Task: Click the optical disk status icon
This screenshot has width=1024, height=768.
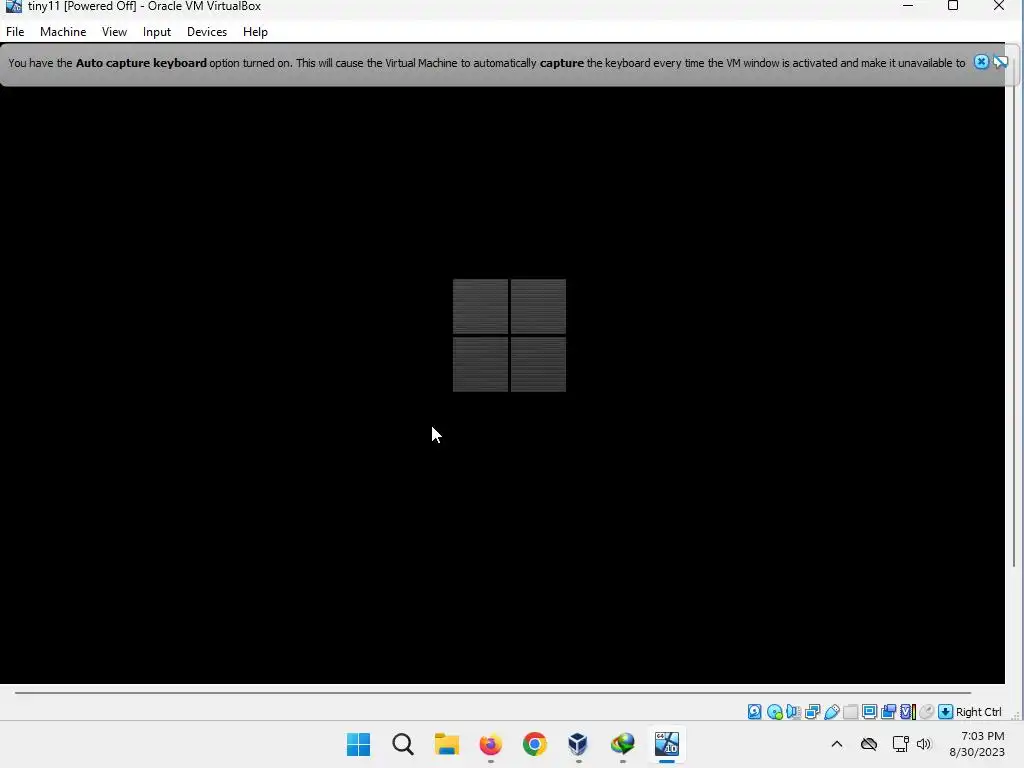Action: tap(775, 712)
